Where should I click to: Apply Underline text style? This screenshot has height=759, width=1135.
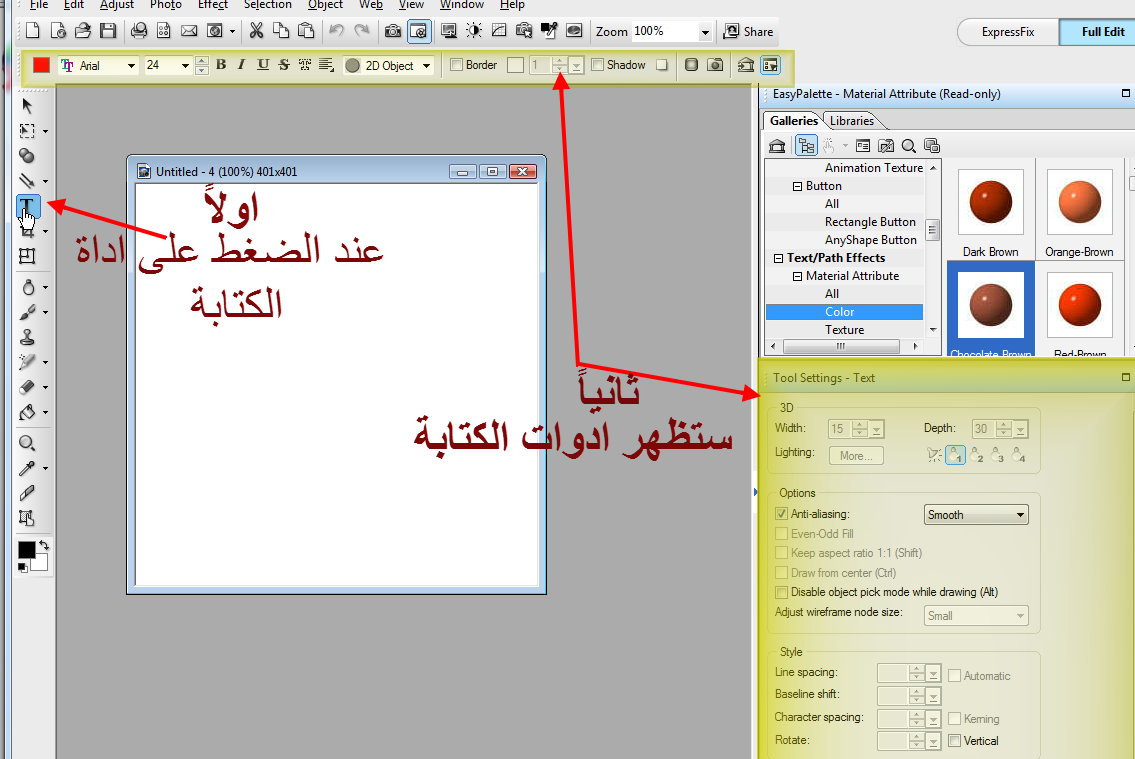coord(263,65)
